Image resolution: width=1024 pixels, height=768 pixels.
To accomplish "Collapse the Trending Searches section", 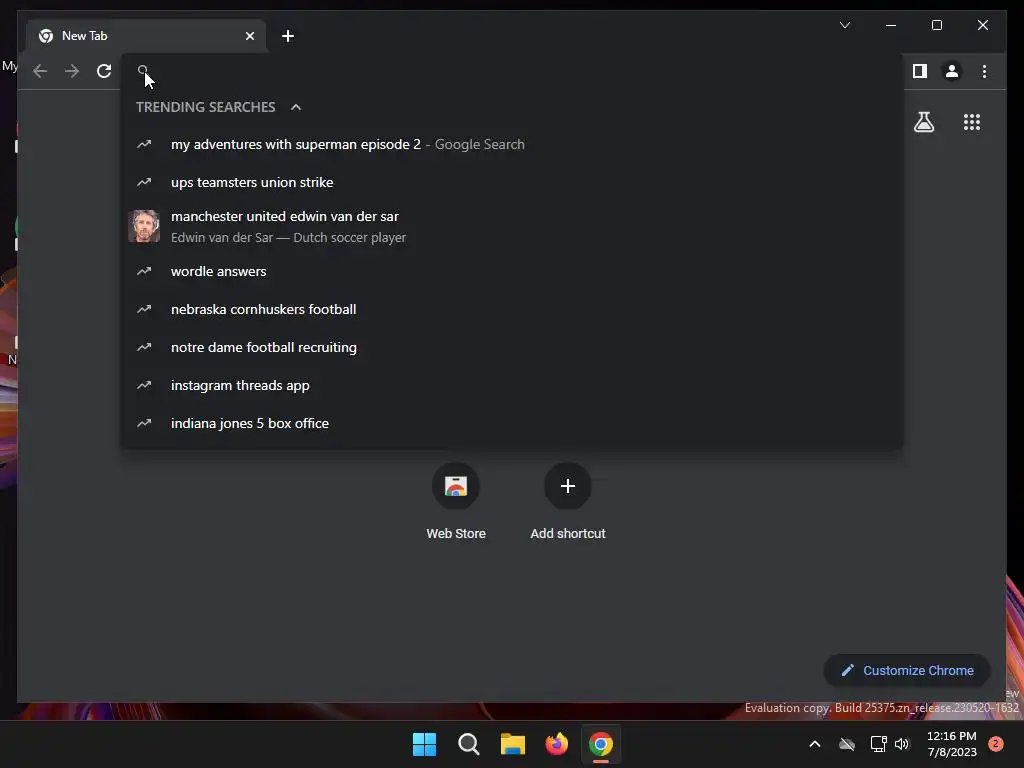I will [x=296, y=107].
